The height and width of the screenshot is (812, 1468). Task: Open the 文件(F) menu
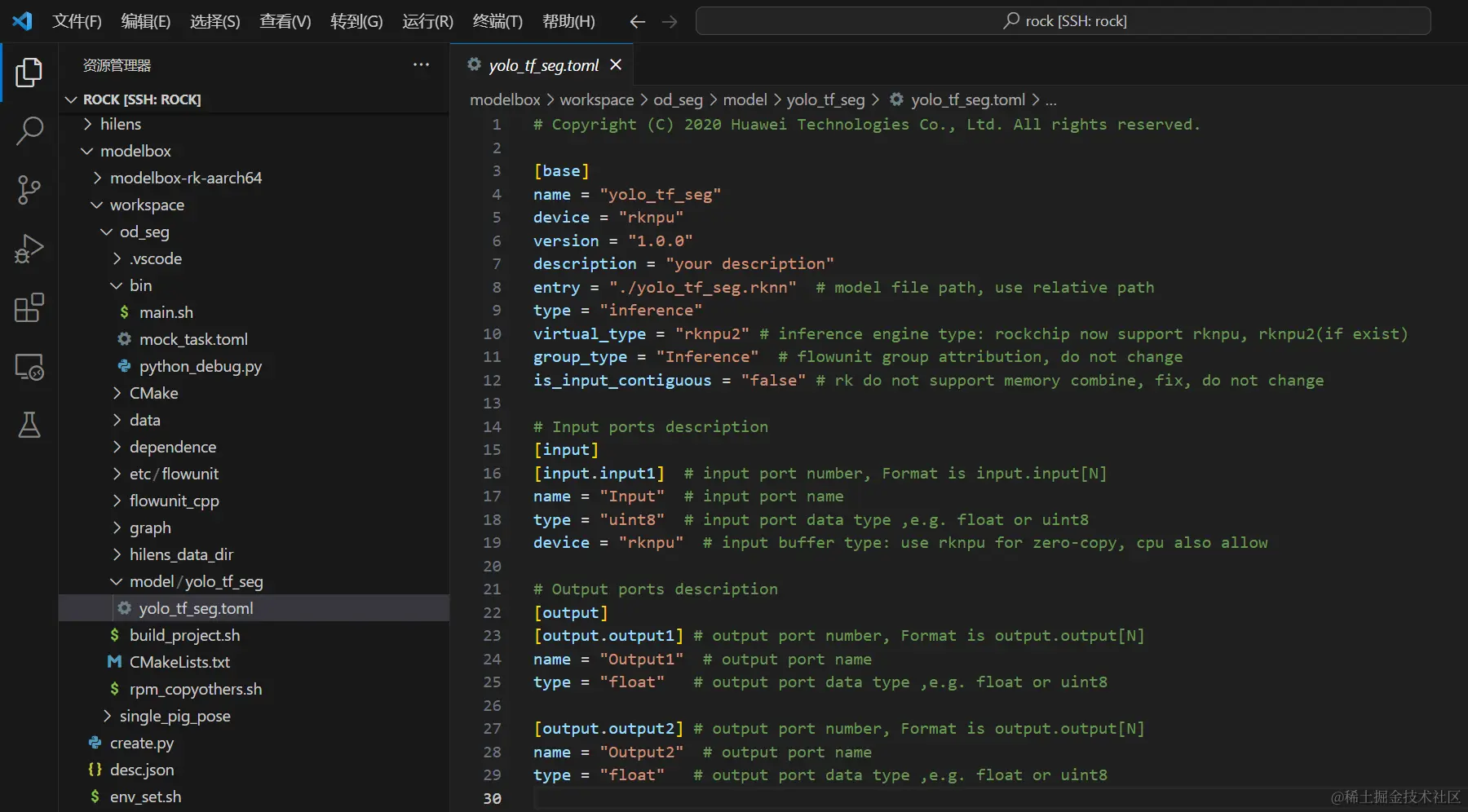(x=77, y=21)
